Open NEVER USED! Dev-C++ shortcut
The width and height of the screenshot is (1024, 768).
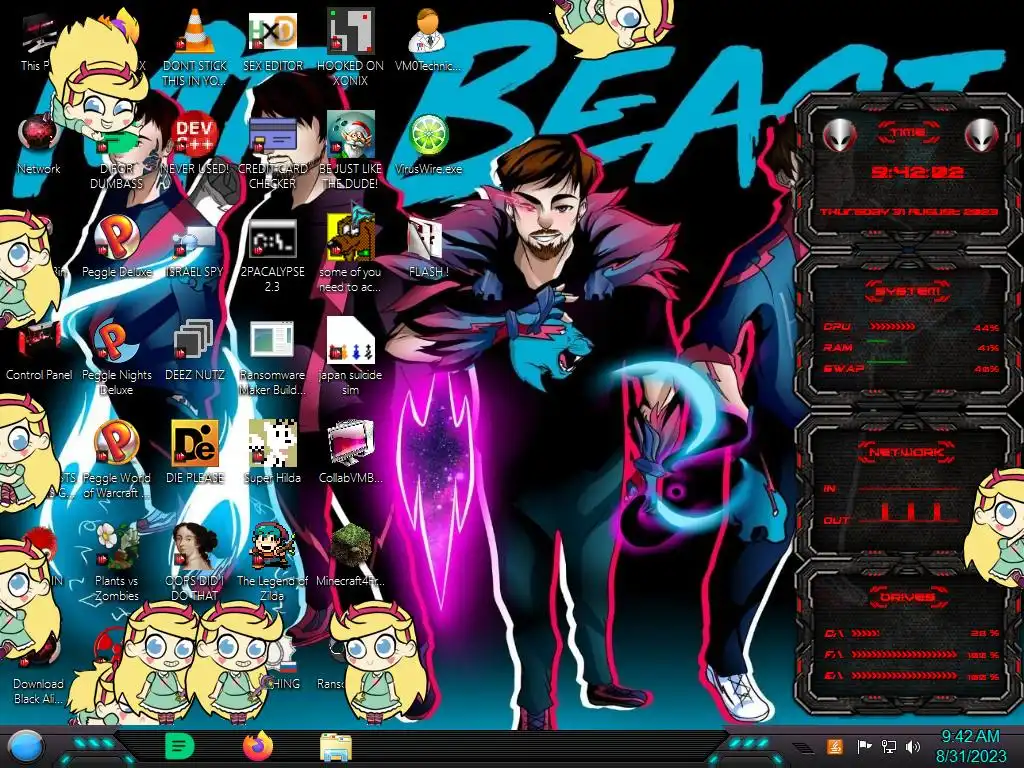195,135
